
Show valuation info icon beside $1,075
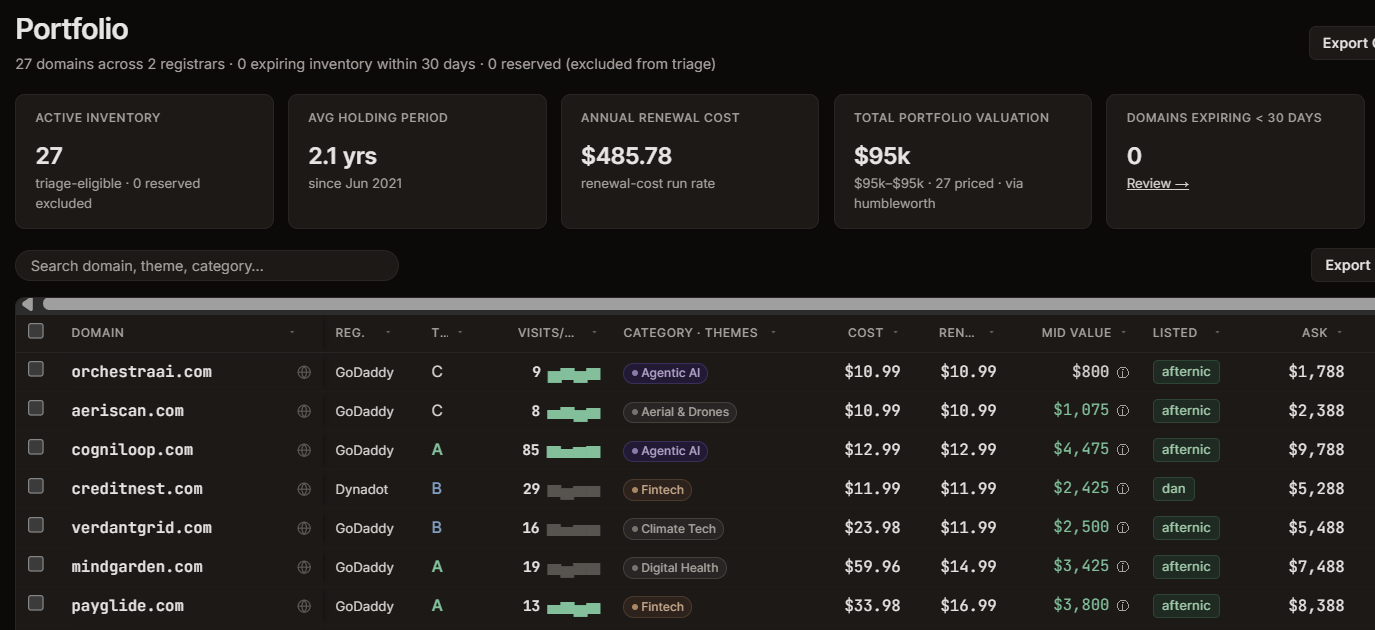point(1123,411)
